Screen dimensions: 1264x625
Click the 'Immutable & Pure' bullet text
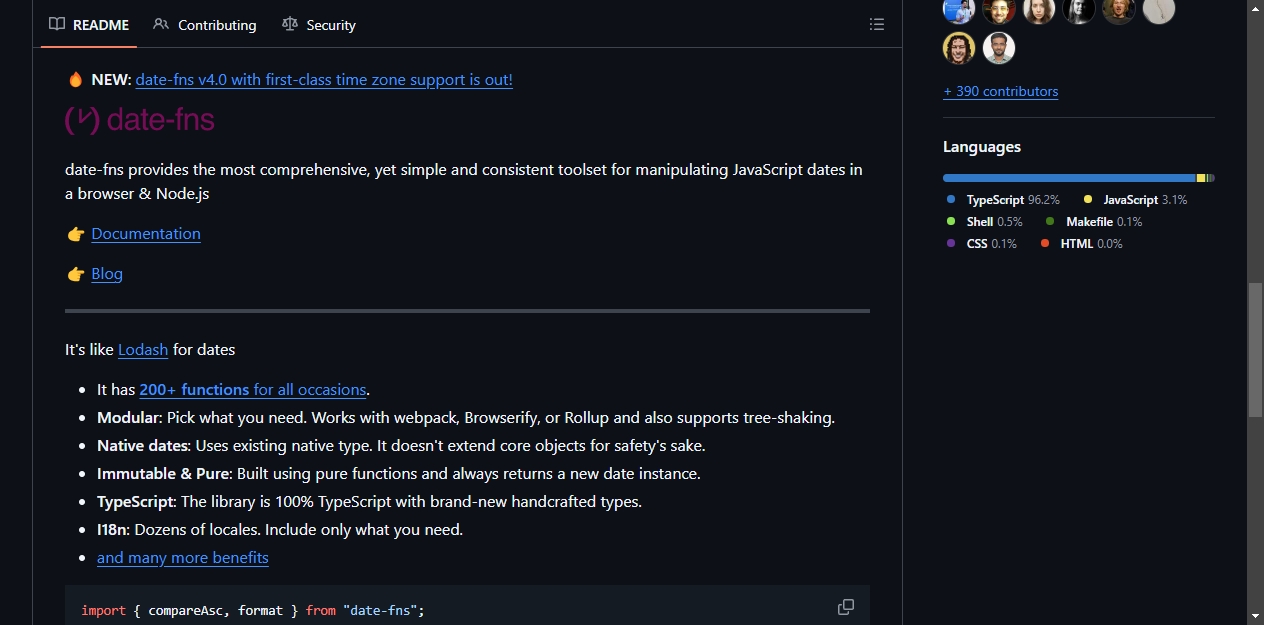click(x=399, y=473)
